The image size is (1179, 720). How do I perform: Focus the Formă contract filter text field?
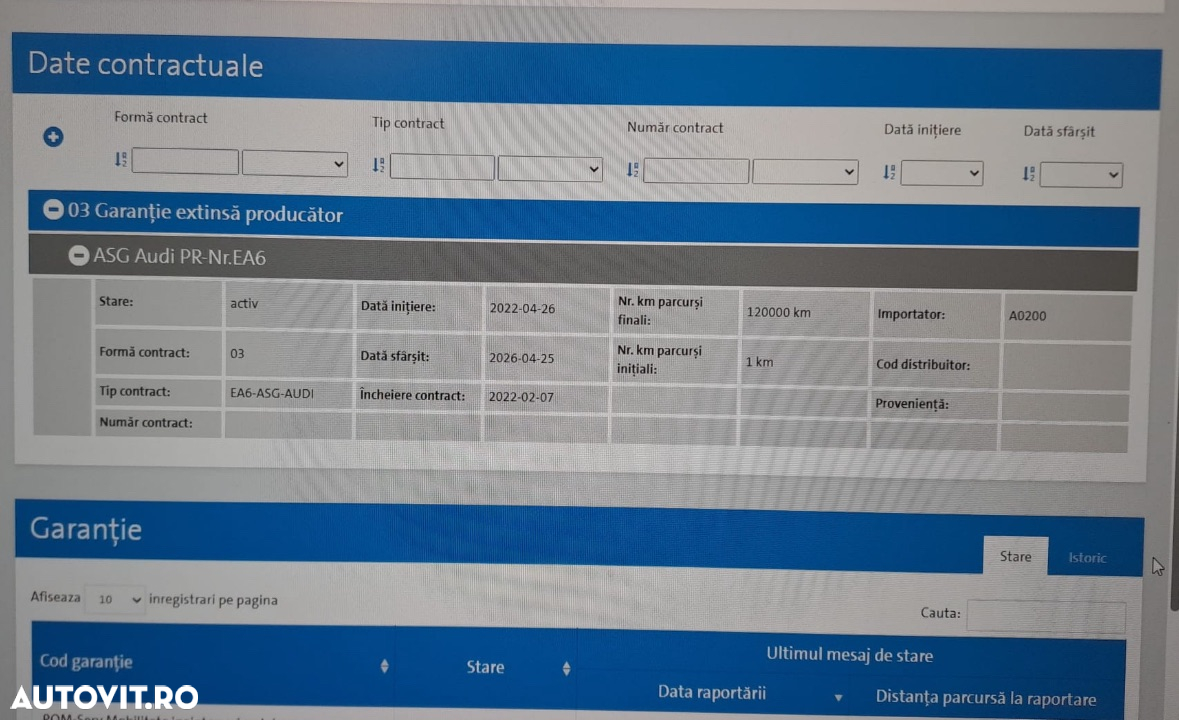[x=185, y=162]
